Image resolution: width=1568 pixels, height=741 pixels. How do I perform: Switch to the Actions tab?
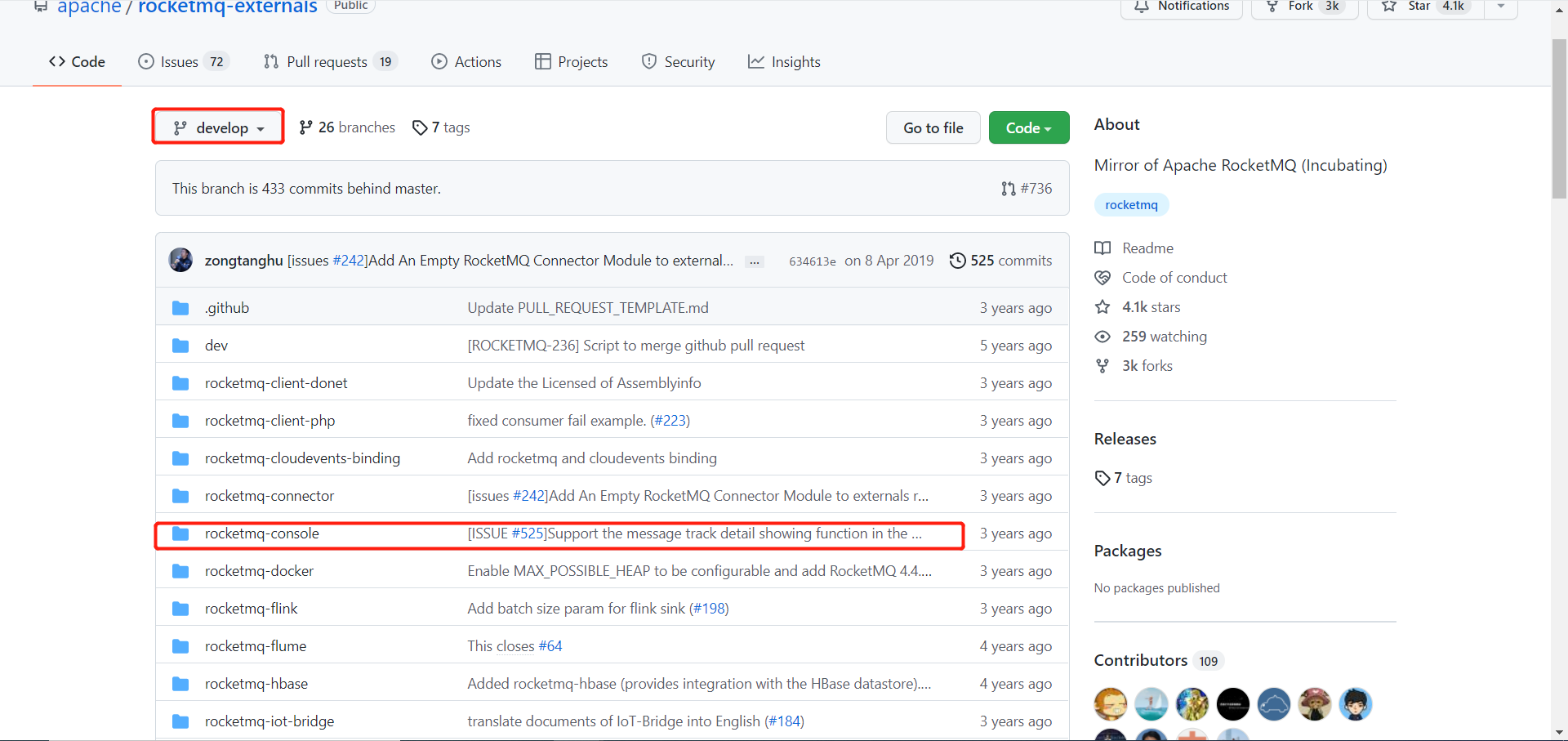tap(466, 62)
